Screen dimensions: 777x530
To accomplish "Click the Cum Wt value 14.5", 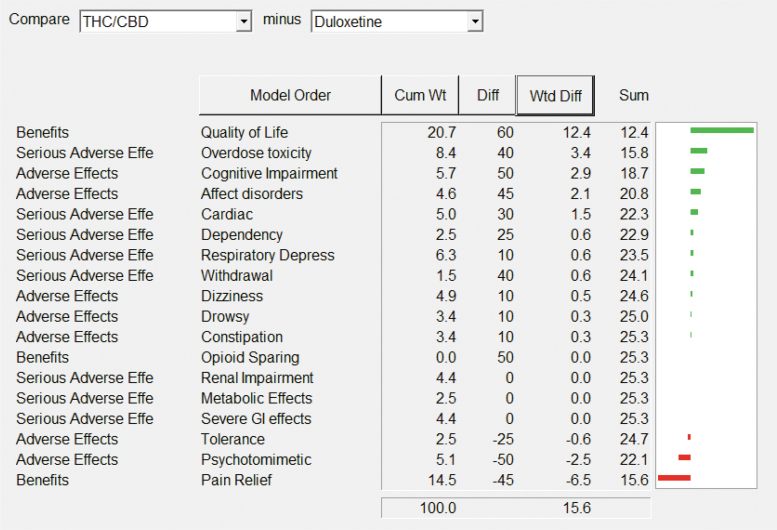I will click(x=442, y=480).
